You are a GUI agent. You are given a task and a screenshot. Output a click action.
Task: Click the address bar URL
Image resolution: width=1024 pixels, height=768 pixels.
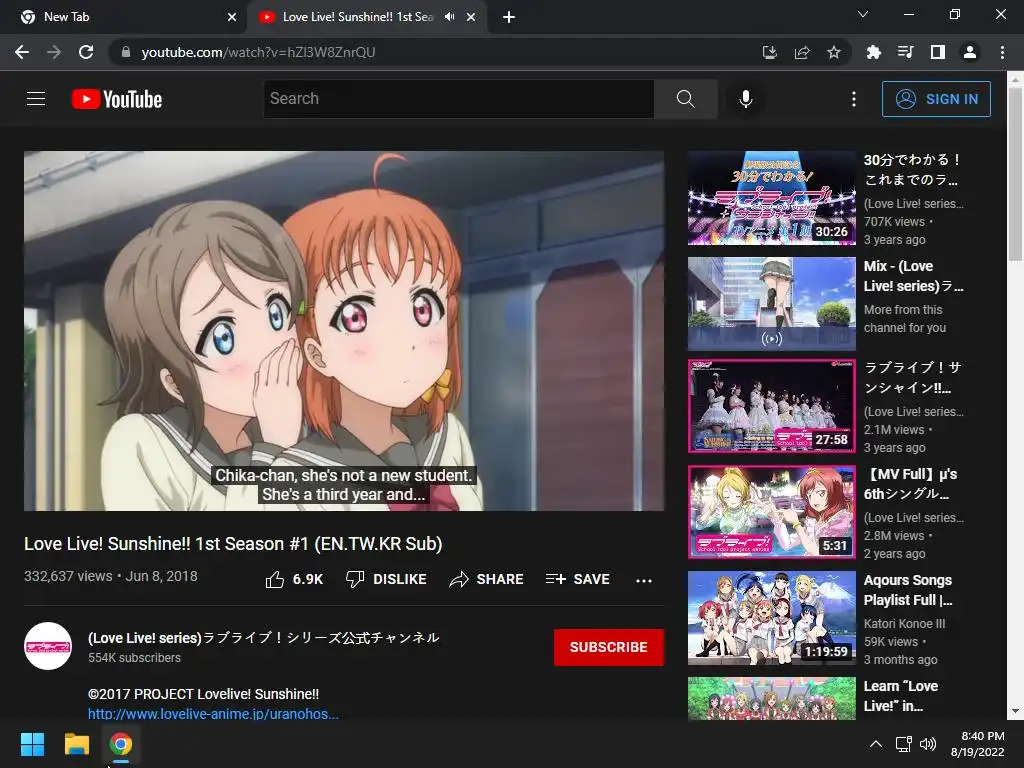(259, 52)
